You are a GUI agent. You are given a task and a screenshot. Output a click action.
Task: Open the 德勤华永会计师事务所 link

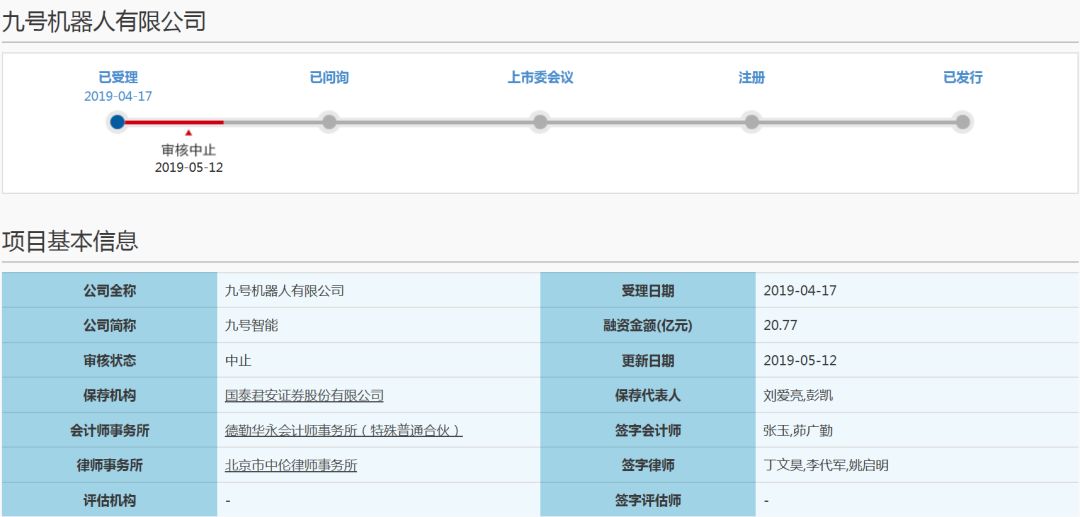344,431
